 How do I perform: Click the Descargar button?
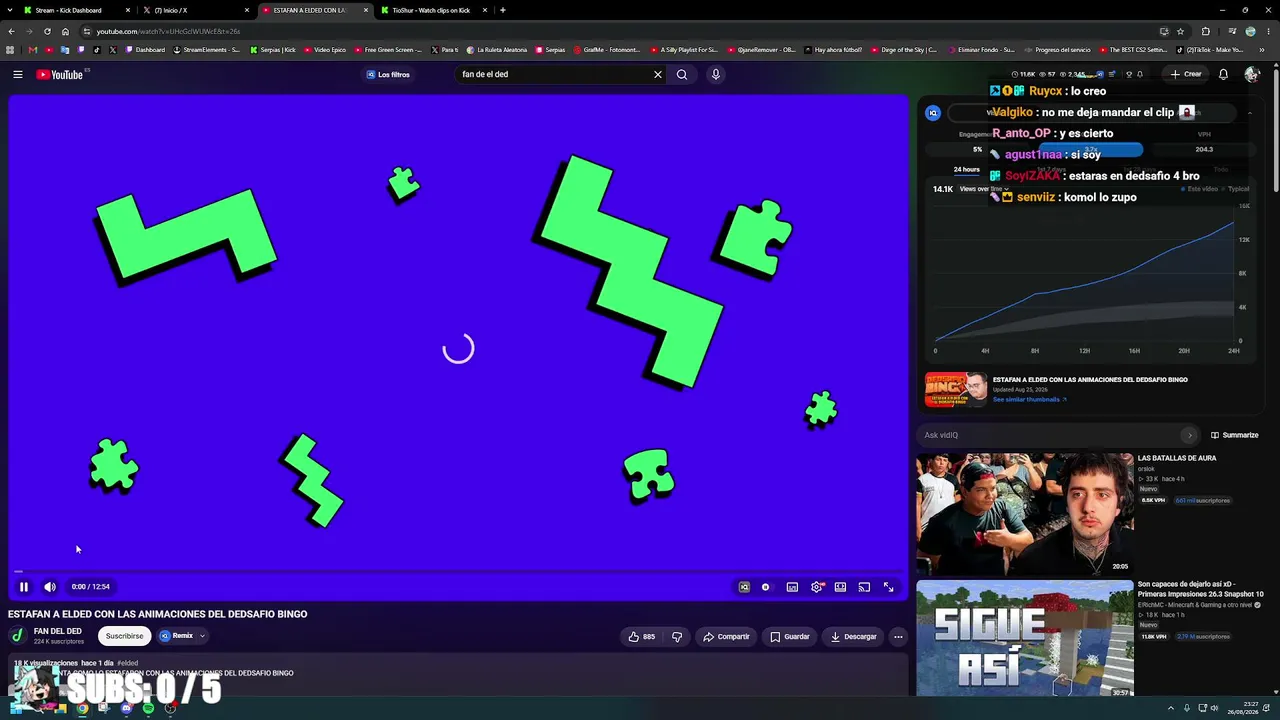pyautogui.click(x=853, y=636)
